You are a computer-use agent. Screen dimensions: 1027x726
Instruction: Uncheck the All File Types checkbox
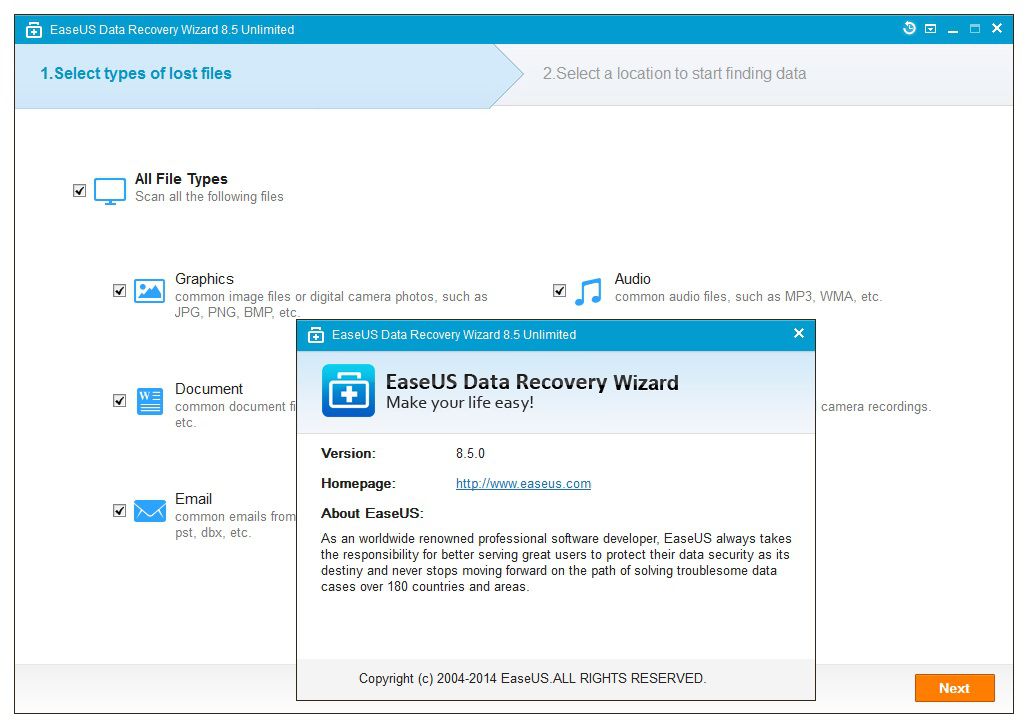click(79, 191)
